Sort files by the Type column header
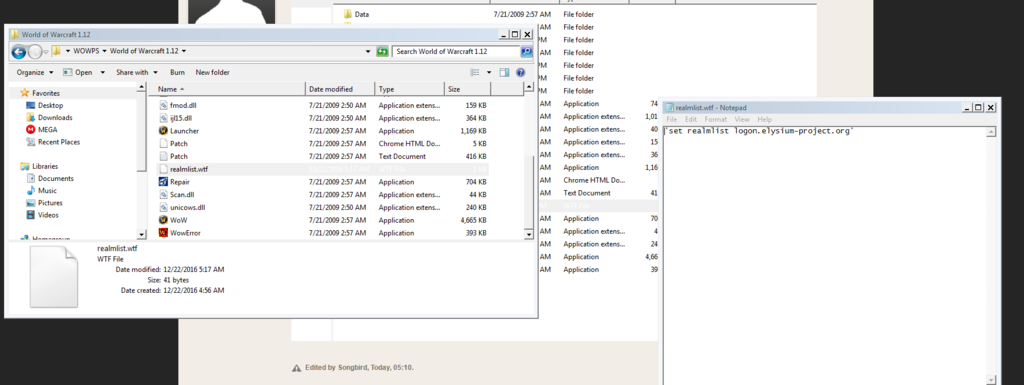Viewport: 1024px width, 385px height. (410, 89)
